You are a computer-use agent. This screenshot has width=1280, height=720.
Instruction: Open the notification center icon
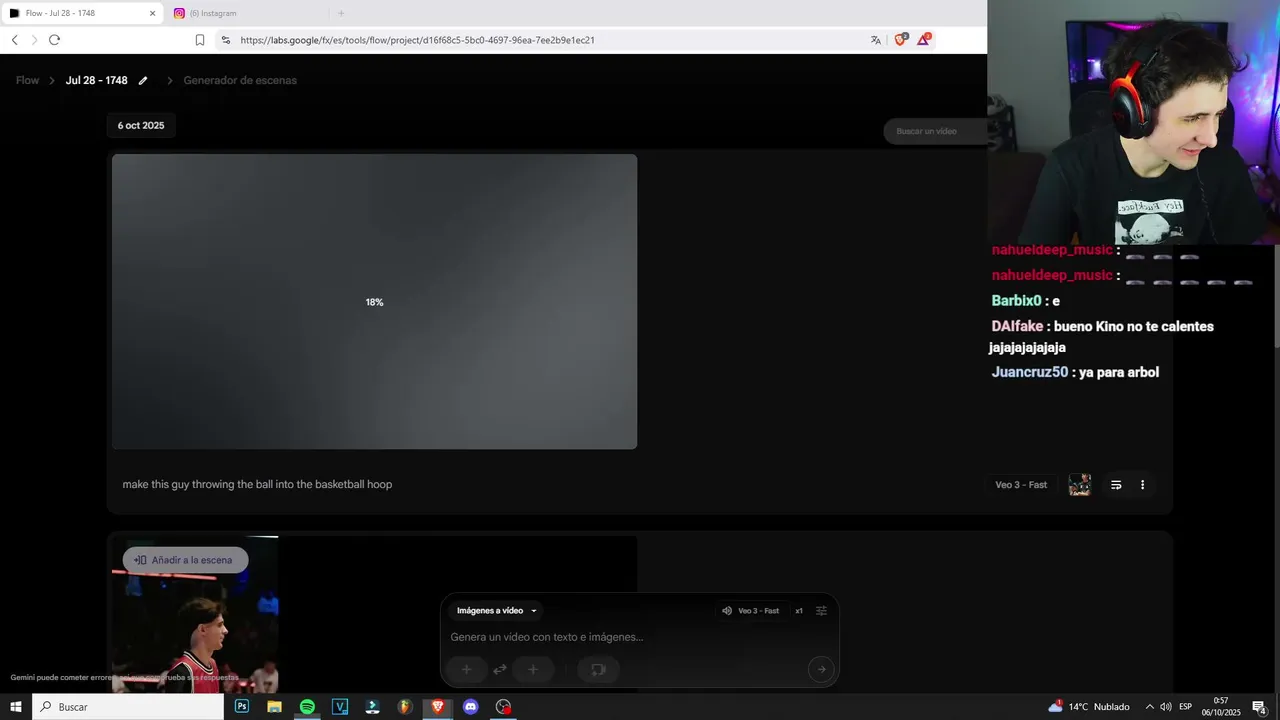[x=1260, y=707]
